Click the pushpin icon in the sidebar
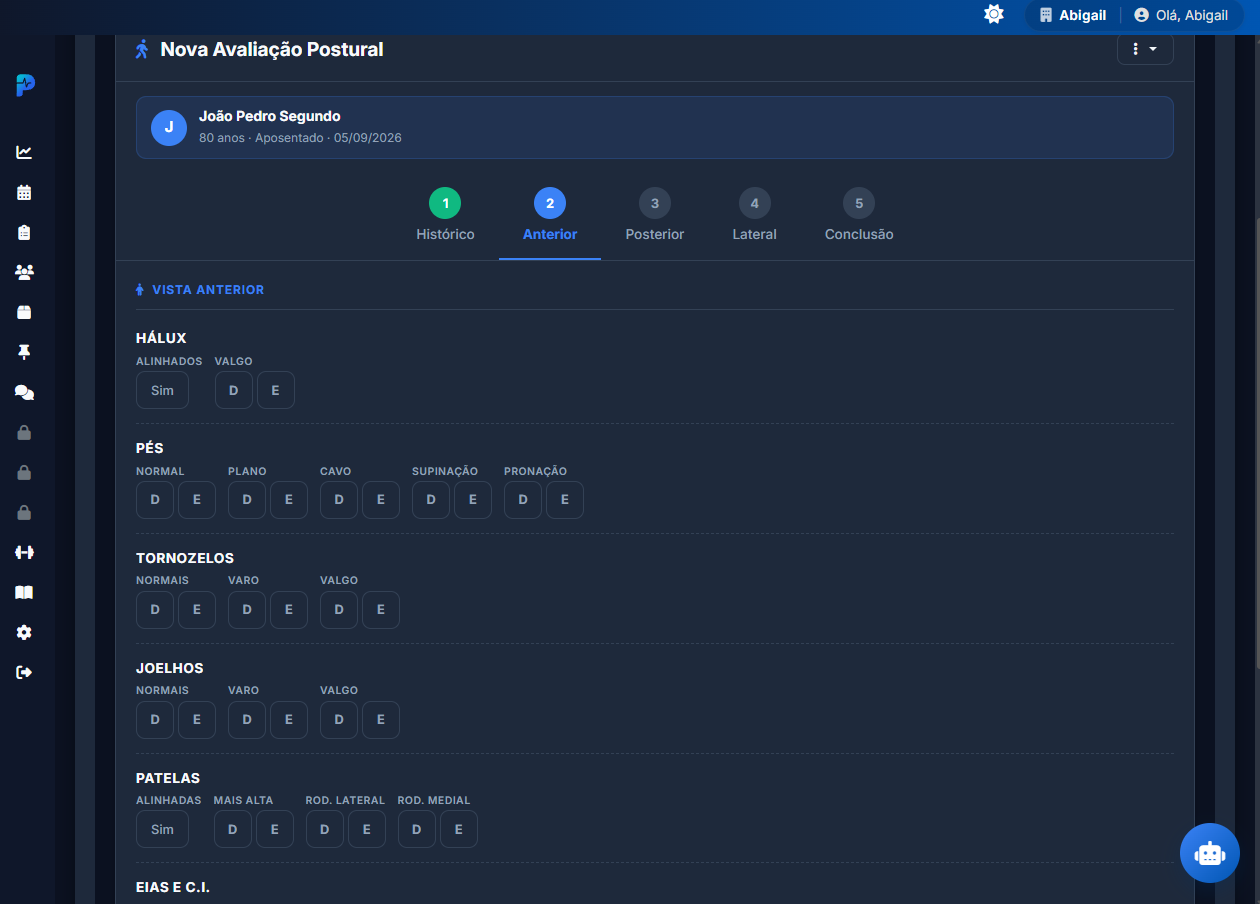Viewport: 1260px width, 904px height. pos(24,352)
